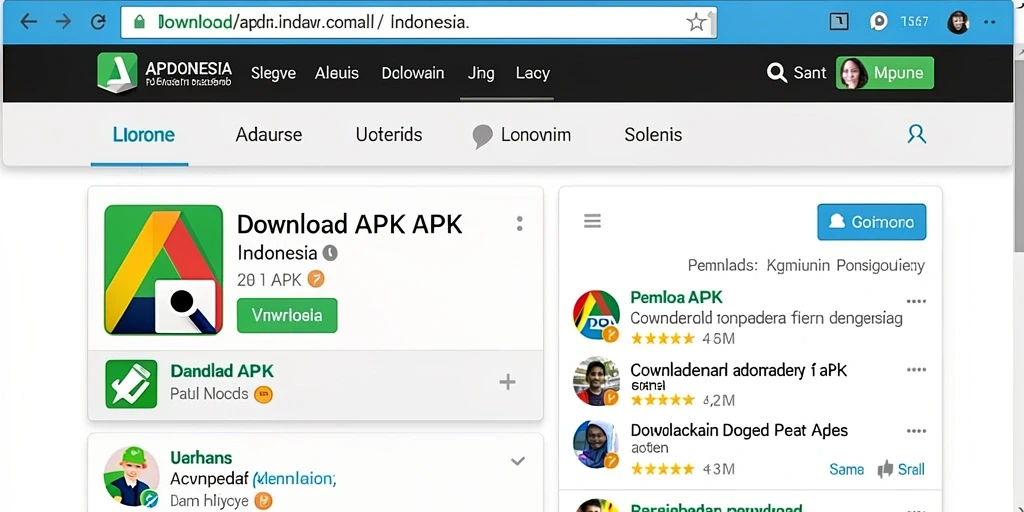The image size is (1024, 512).
Task: Open more options of Download APK card
Action: (519, 224)
